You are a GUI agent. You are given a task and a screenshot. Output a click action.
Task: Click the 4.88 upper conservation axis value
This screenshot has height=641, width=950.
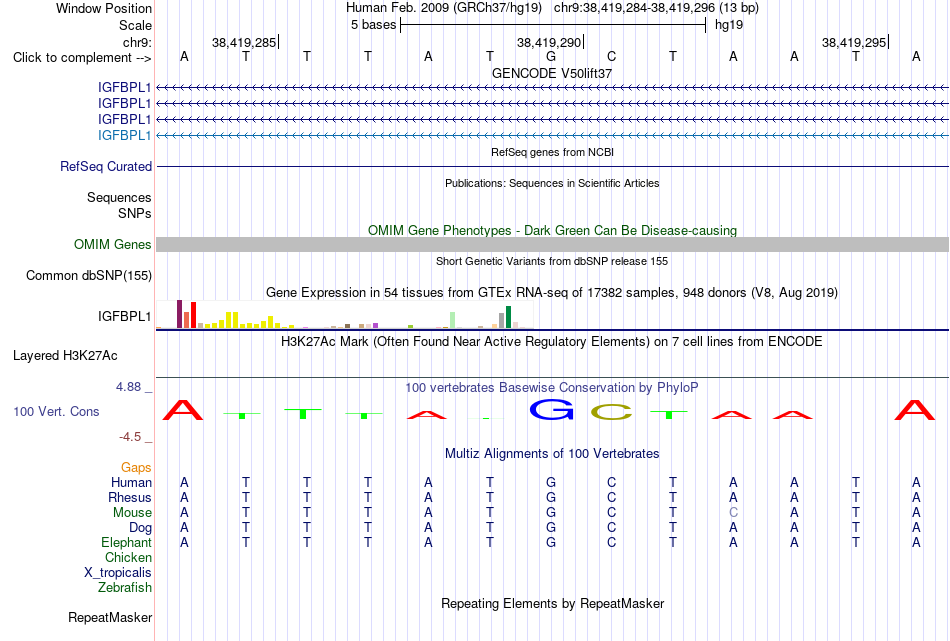(128, 387)
